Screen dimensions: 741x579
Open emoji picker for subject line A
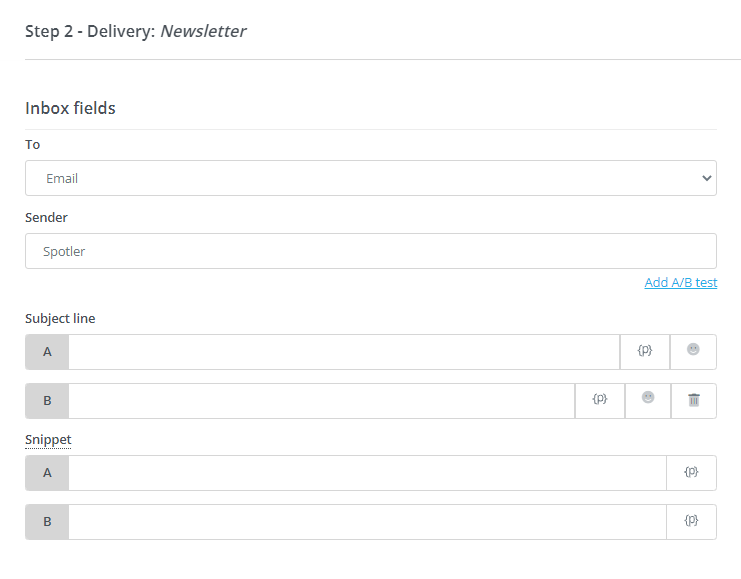coord(693,351)
